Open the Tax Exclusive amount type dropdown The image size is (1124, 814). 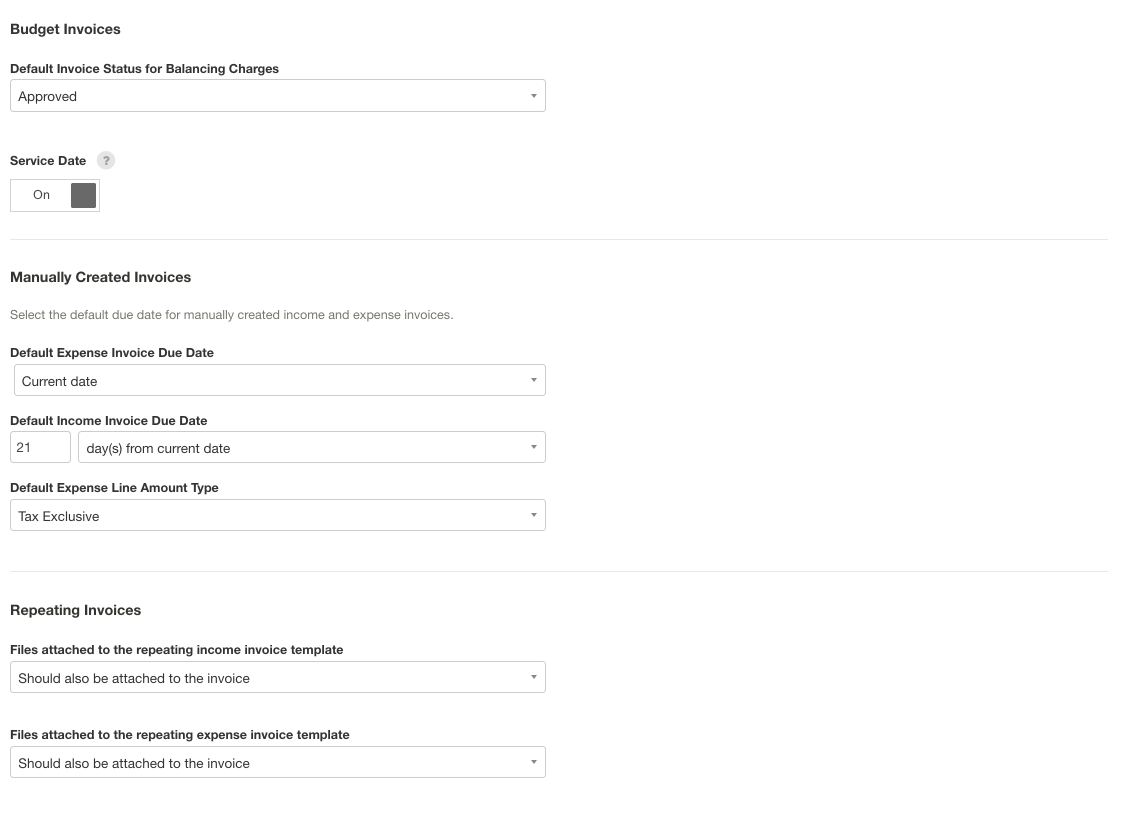coord(278,515)
